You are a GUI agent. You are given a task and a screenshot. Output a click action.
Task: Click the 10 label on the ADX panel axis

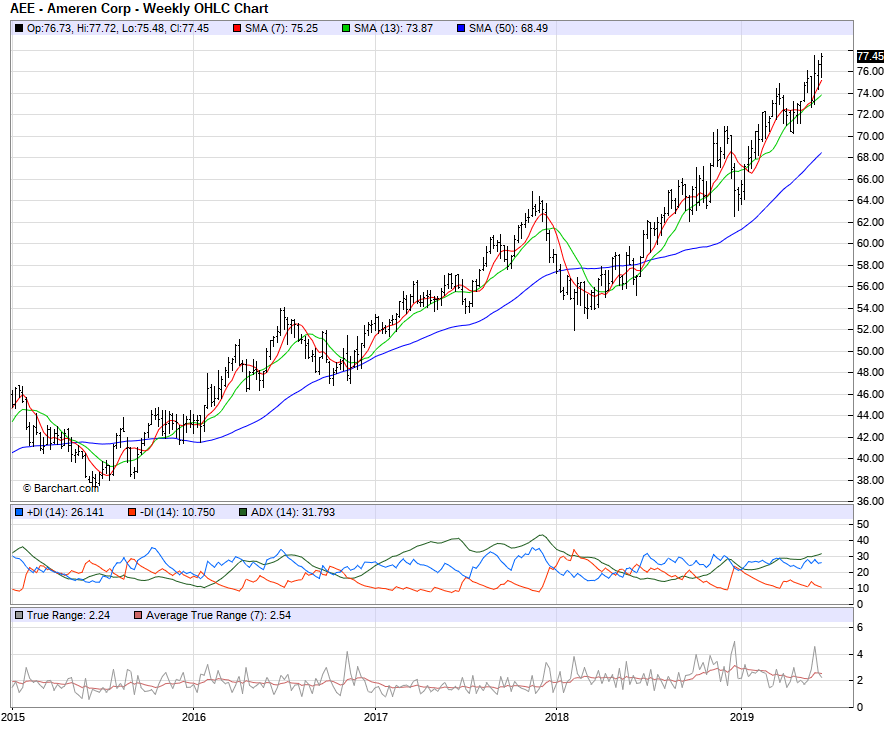tap(863, 588)
